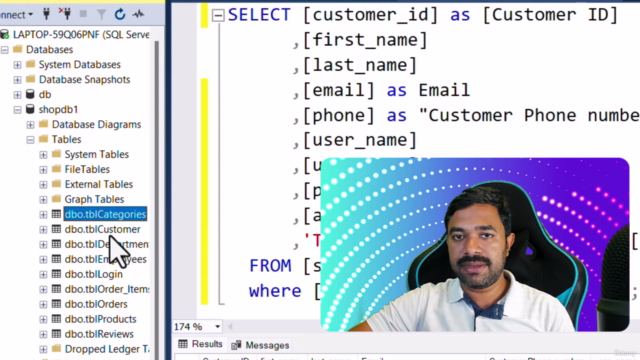Select the db database
Image resolution: width=640 pixels, height=360 pixels.
click(45, 95)
